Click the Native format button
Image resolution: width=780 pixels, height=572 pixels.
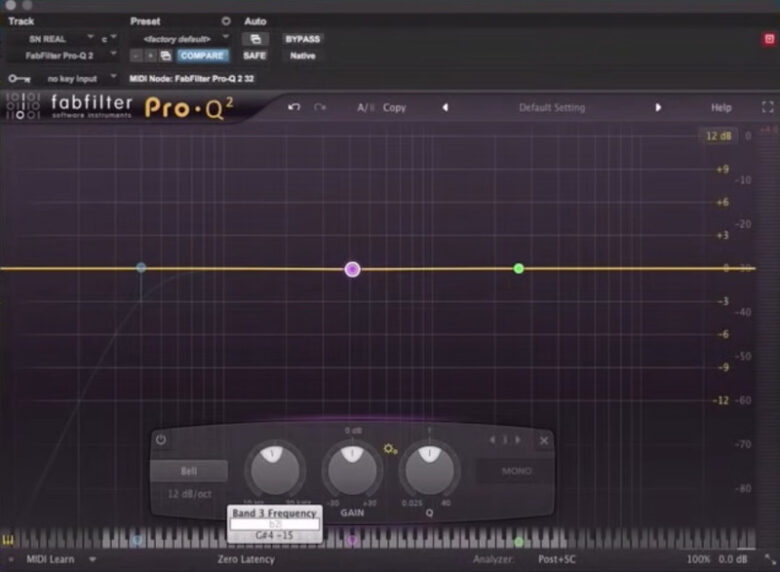(302, 56)
